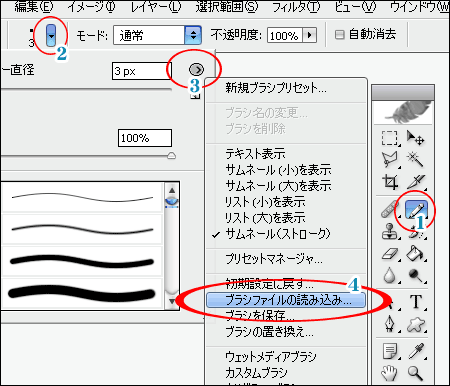This screenshot has width=450, height=386.
Task: Open the 不透明度 slider popup arrow
Action: point(310,35)
